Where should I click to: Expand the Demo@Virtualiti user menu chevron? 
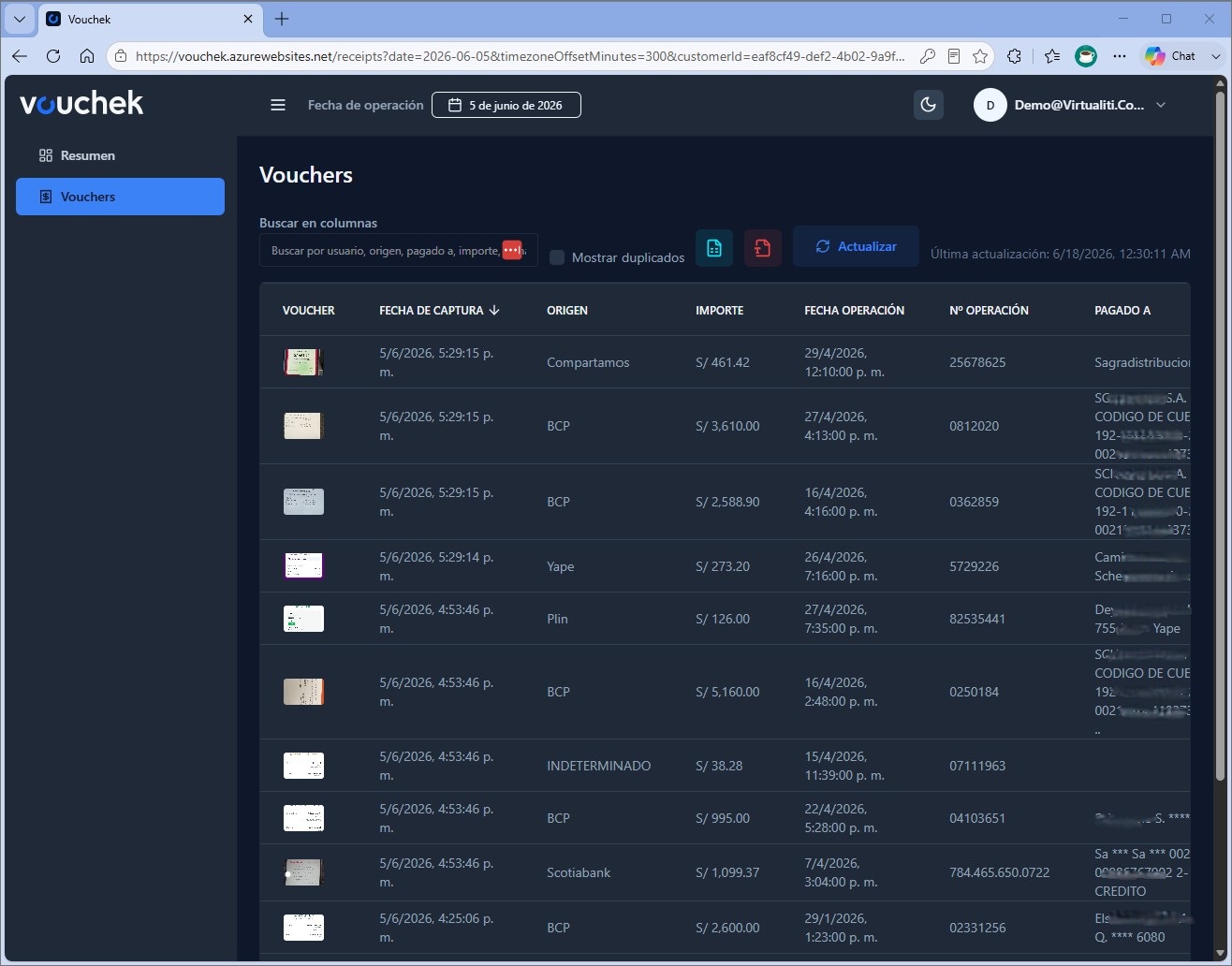click(1161, 105)
